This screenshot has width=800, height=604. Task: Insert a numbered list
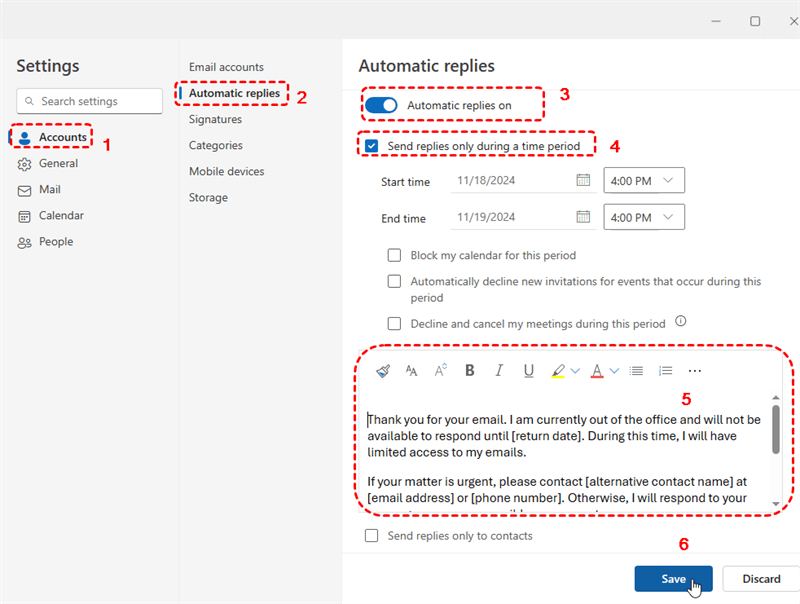tap(665, 371)
